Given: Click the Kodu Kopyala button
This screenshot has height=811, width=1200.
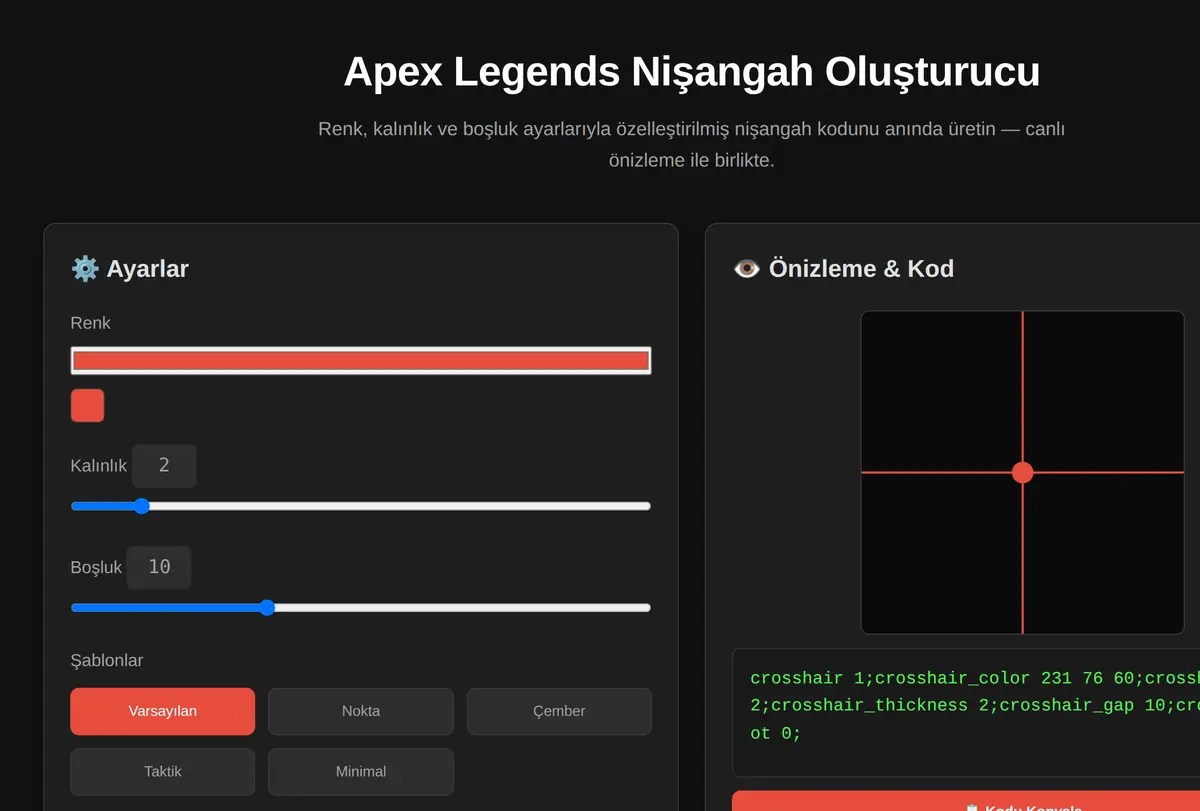Looking at the screenshot, I should [966, 801].
